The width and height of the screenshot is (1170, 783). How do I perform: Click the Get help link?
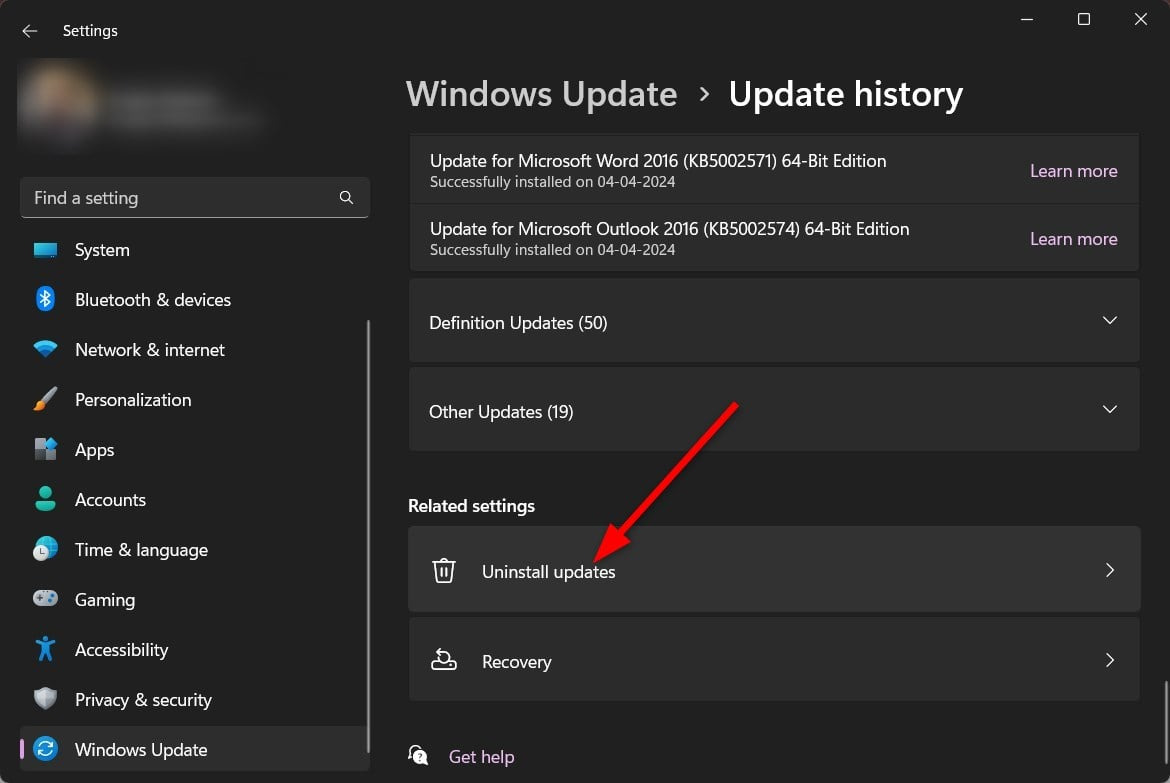[x=481, y=757]
